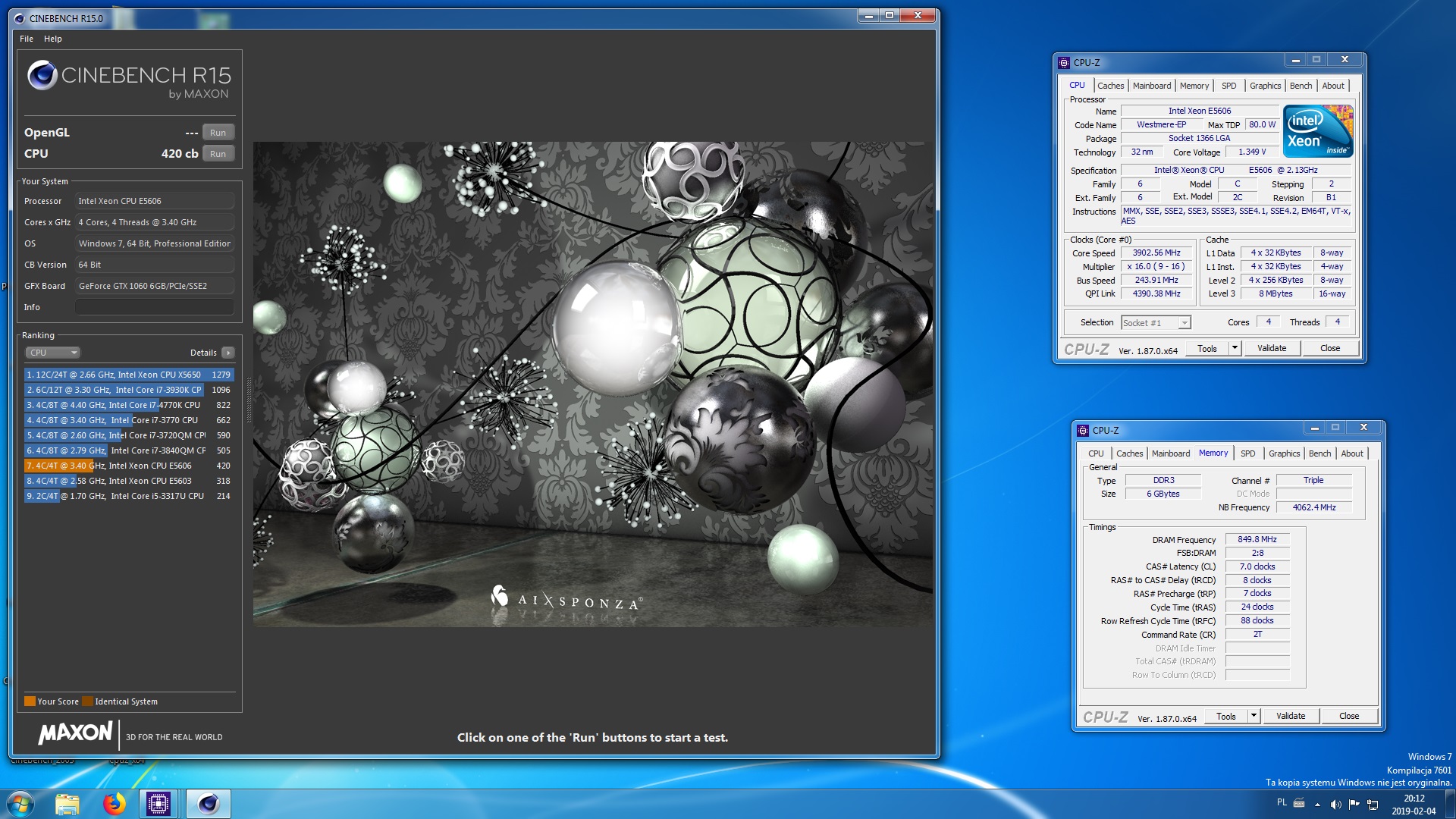The image size is (1456, 819).
Task: Open SPD tab in bottom CPU-Z window
Action: [1248, 453]
